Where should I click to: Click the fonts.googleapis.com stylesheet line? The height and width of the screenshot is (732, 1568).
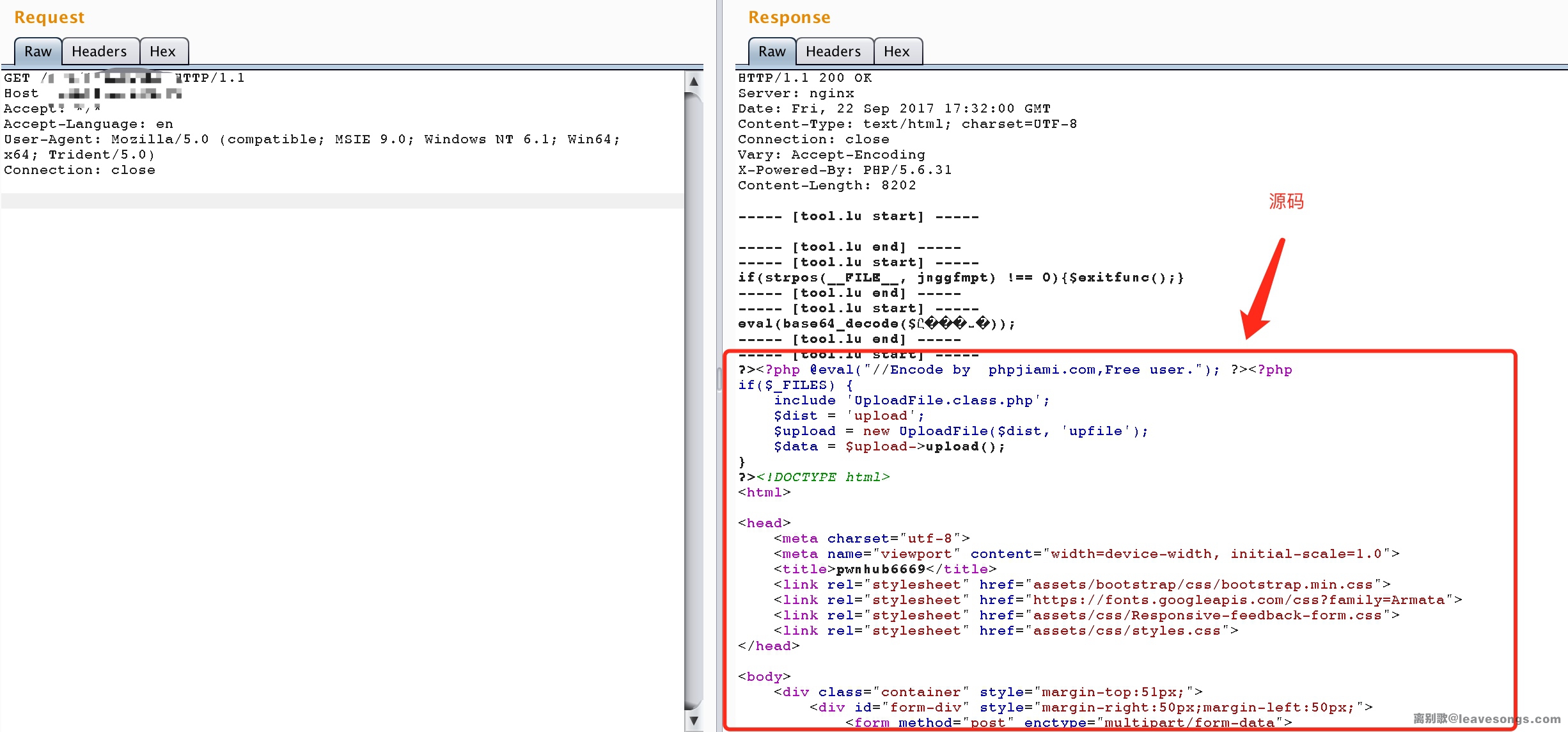tap(1118, 600)
